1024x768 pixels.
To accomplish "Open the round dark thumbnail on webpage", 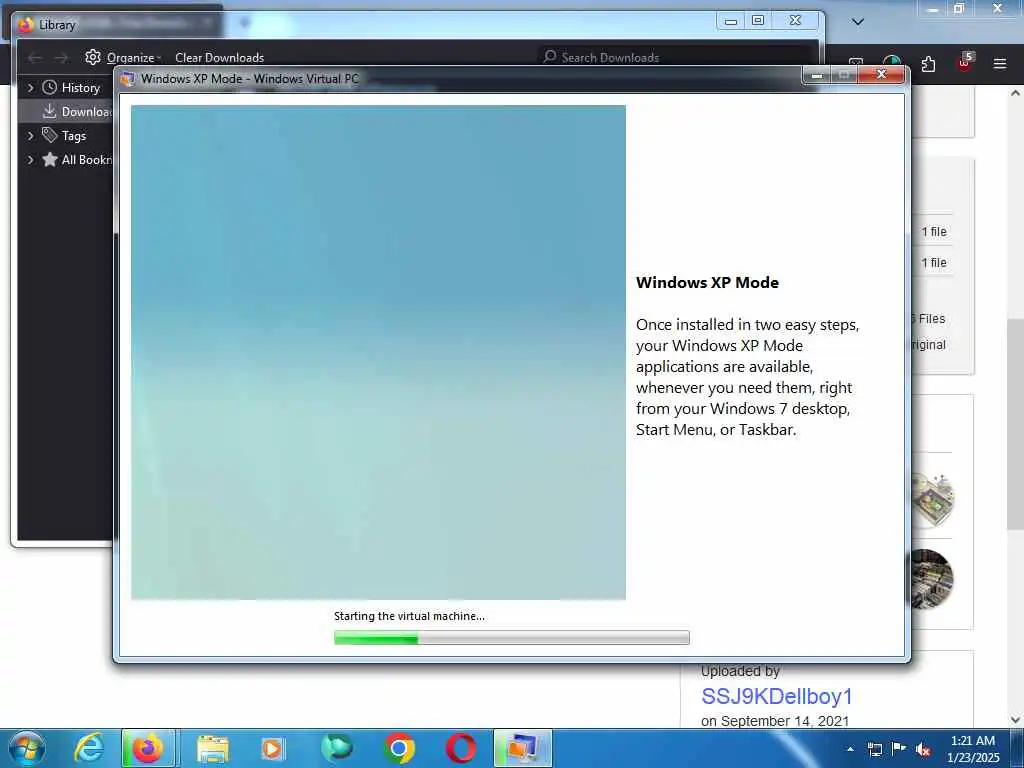I will point(932,579).
